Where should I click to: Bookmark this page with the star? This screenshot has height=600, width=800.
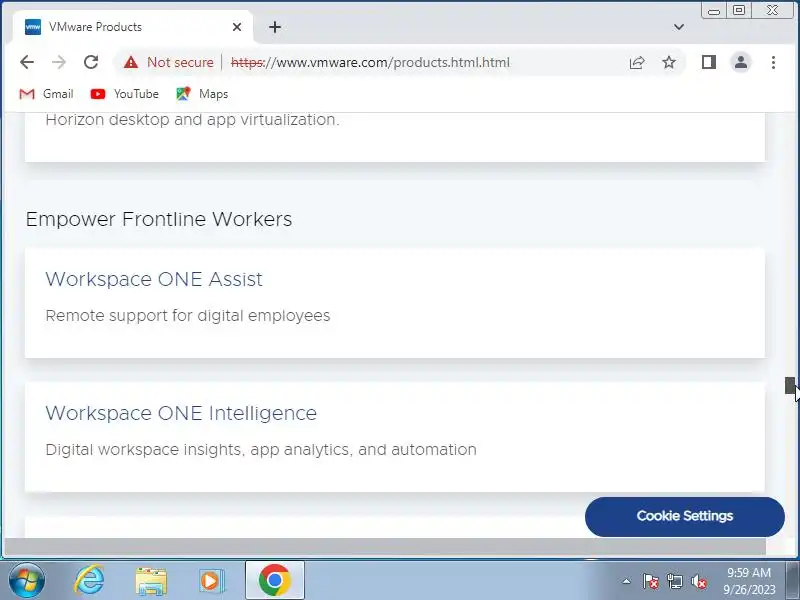669,62
